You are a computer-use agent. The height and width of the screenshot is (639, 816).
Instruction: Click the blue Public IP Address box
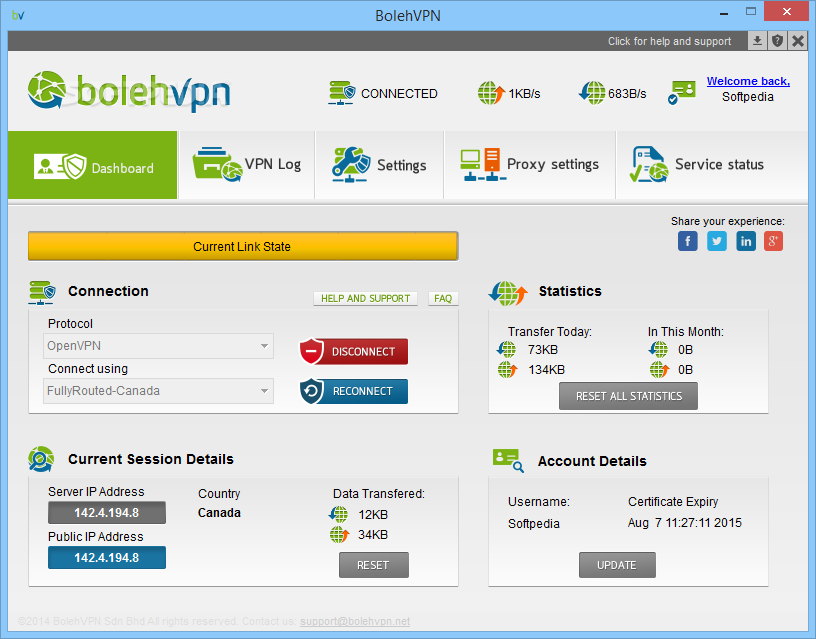coord(107,557)
